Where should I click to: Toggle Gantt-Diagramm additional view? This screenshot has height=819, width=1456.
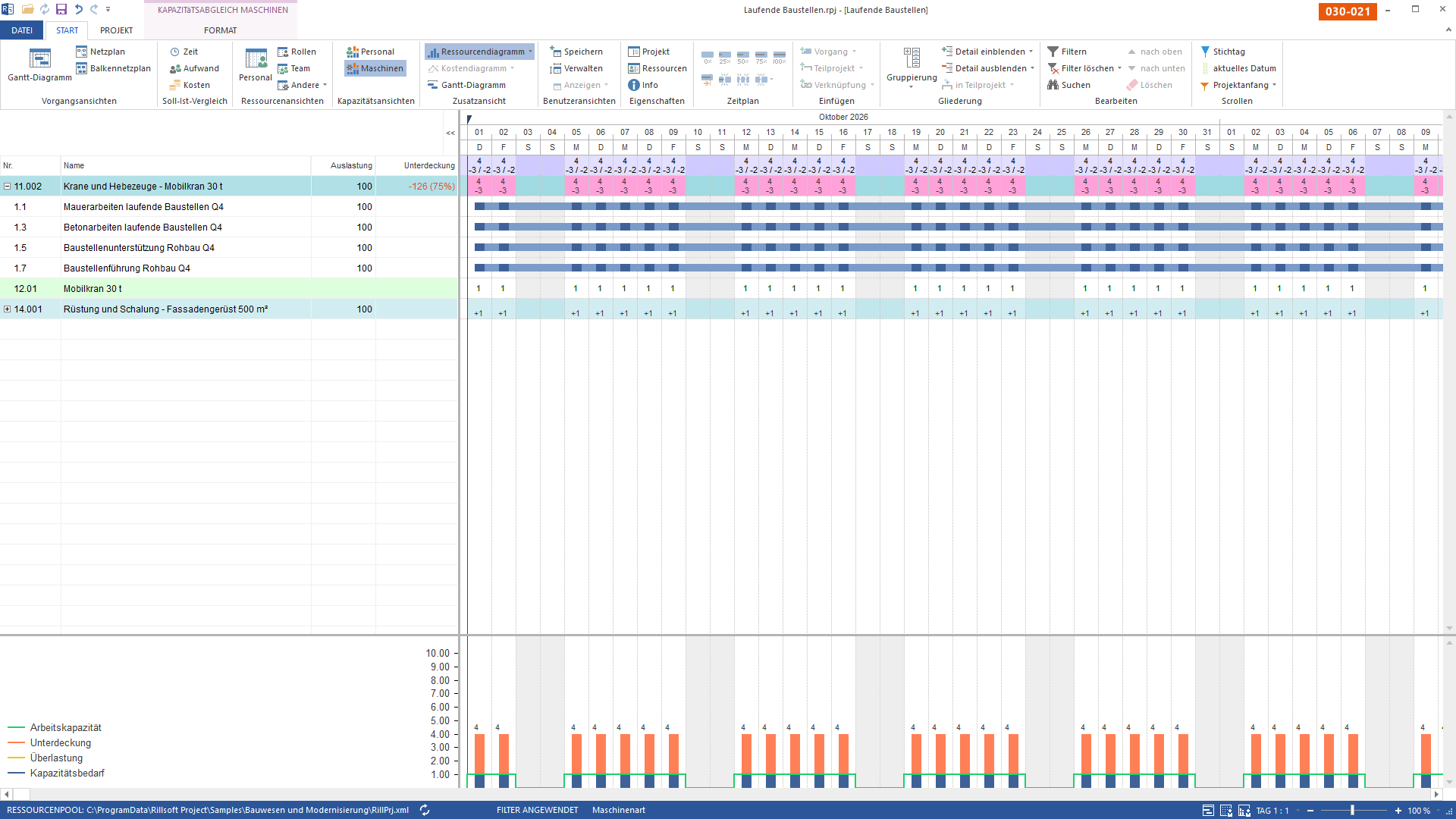466,85
